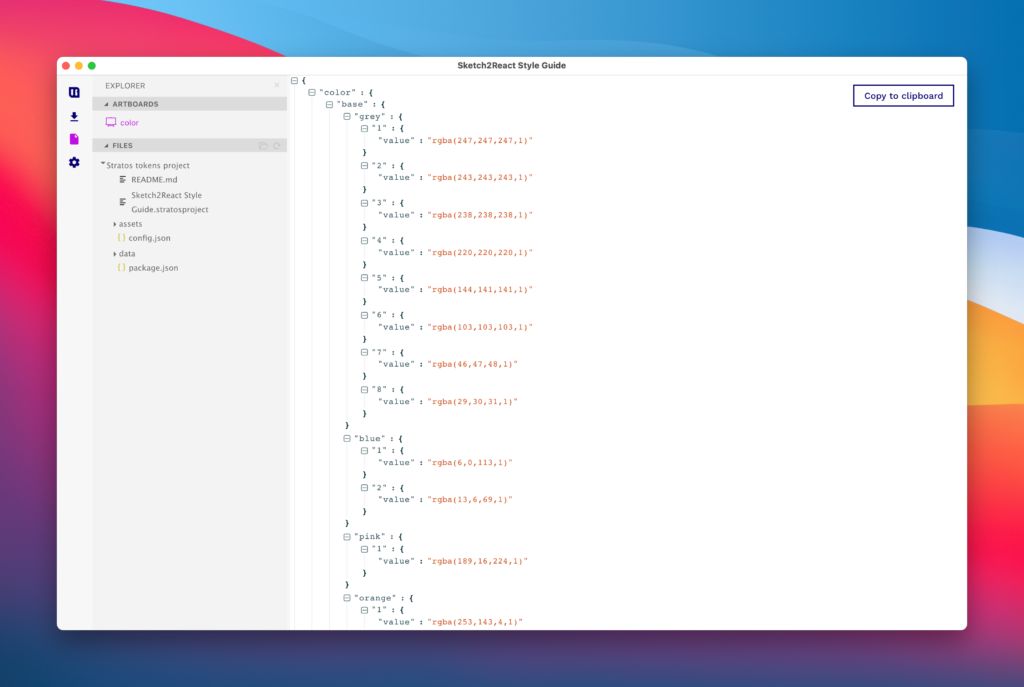Refresh the file tree using the FILES header icon

[x=279, y=145]
